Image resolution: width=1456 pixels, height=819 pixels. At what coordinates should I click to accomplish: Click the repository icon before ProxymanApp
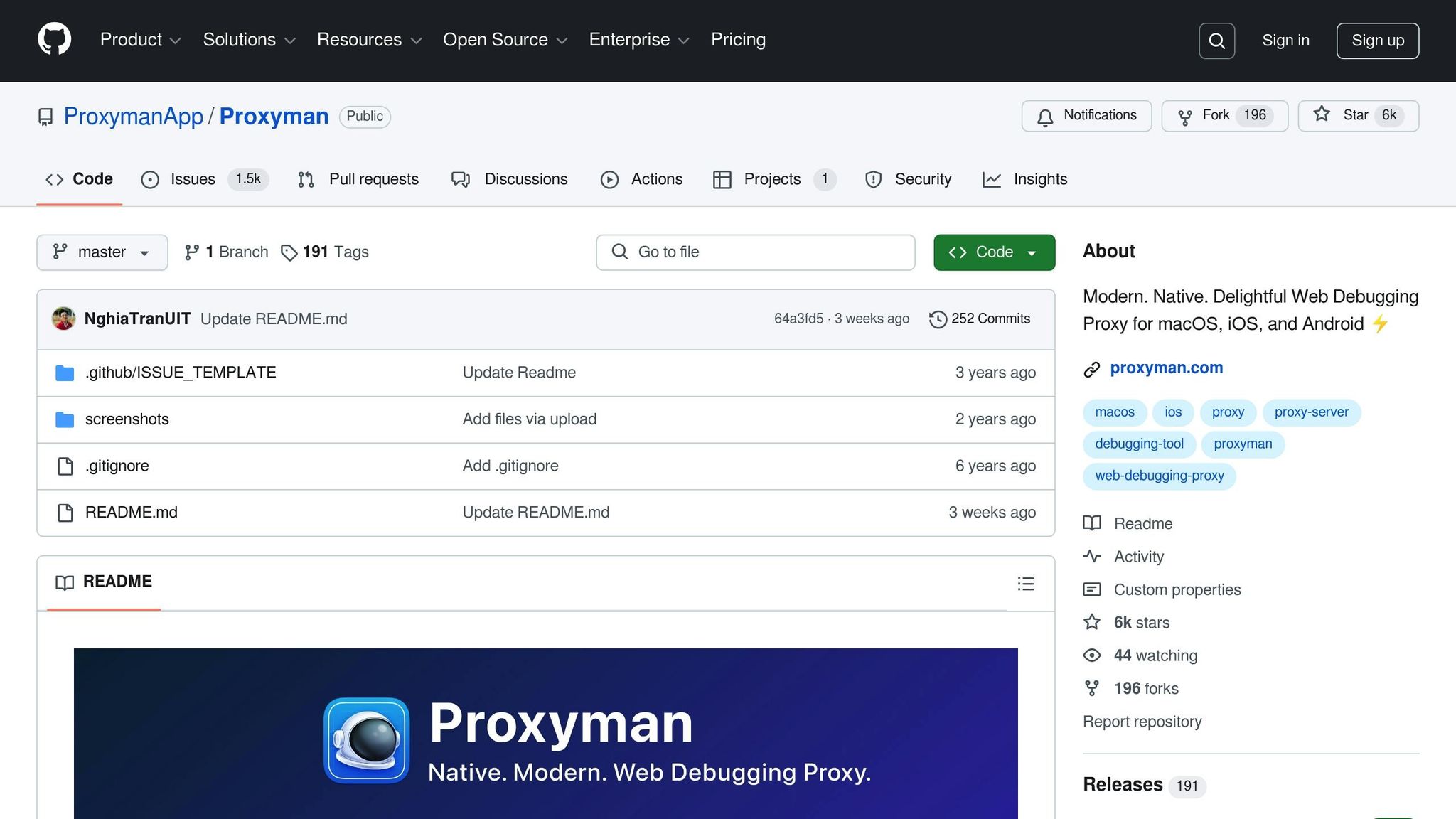point(45,117)
